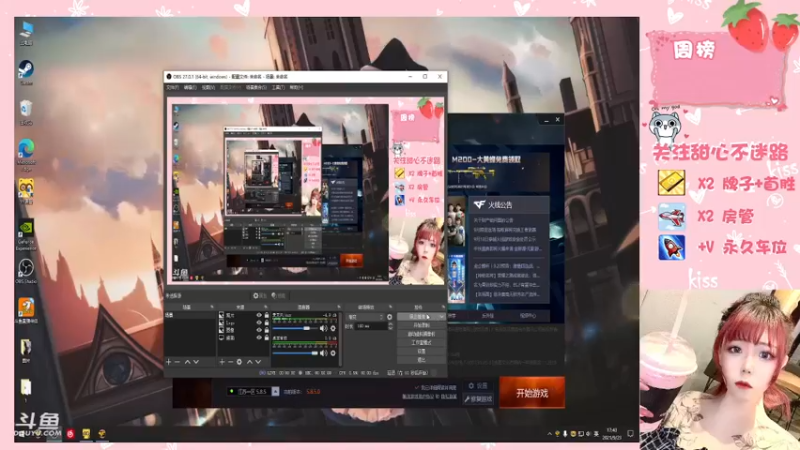Image resolution: width=800 pixels, height=450 pixels.
Task: Click Start Recording in OBS Controls
Action: (x=421, y=325)
